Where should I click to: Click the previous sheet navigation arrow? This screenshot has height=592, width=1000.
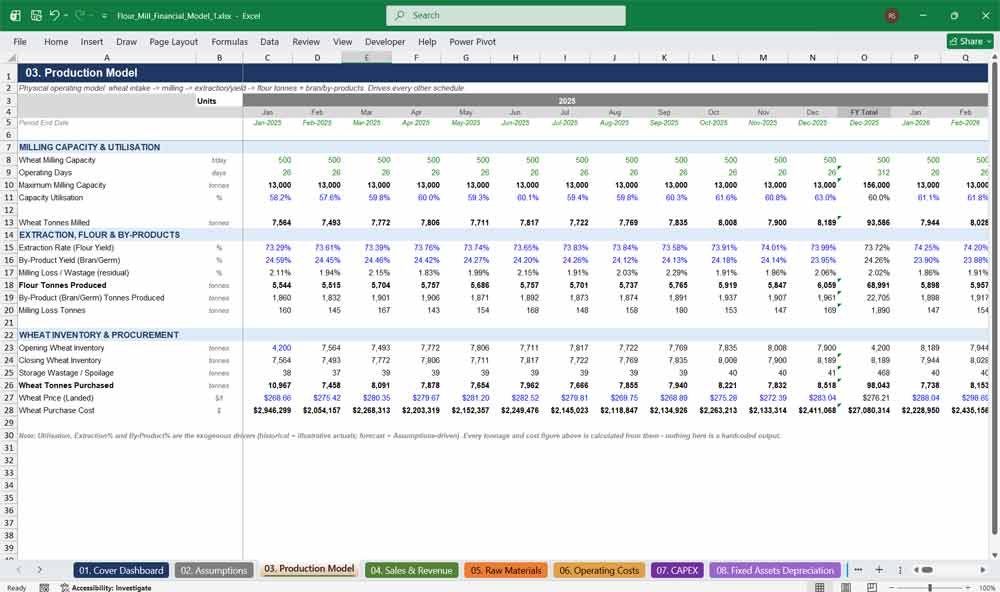(x=19, y=570)
